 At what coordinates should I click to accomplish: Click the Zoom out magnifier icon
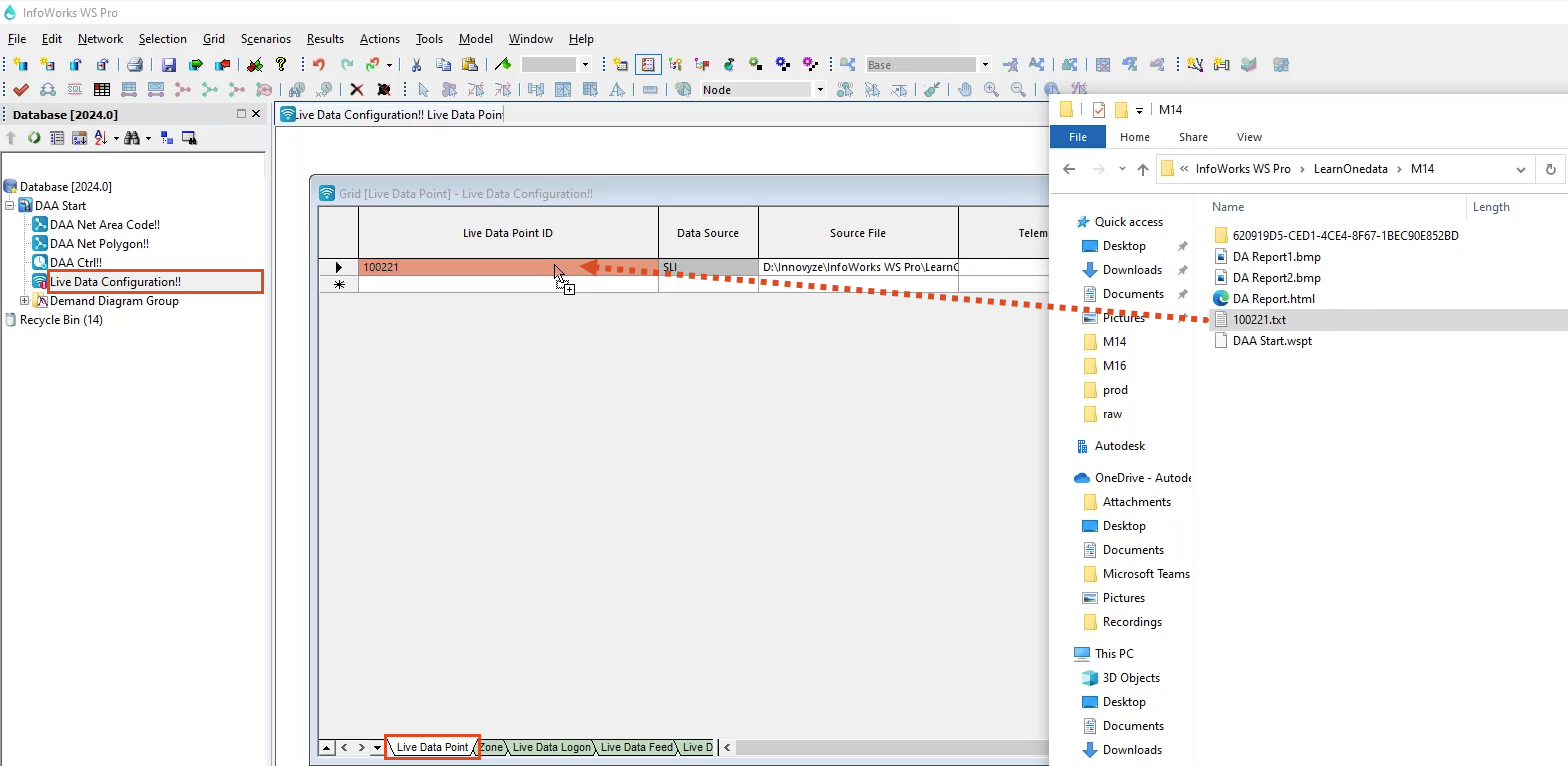pos(1018,90)
